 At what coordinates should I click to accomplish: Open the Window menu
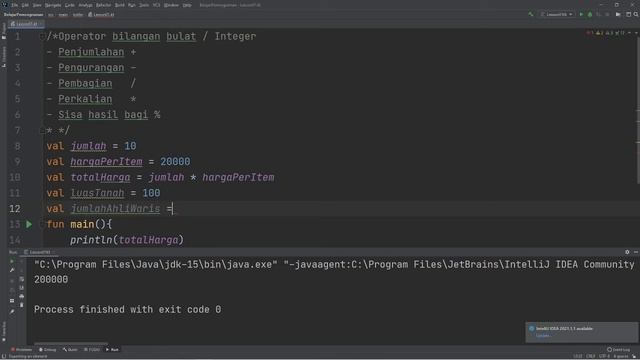pos(171,5)
